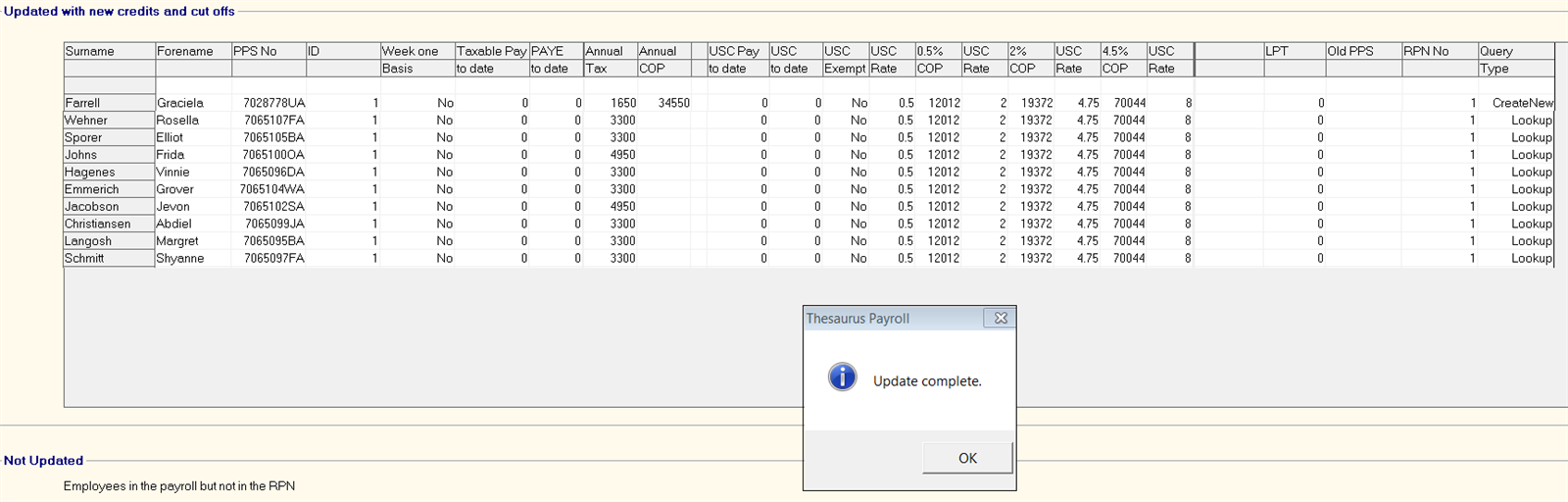This screenshot has width=1568, height=502.
Task: Select the Schmitt surname row
Action: [x=110, y=258]
